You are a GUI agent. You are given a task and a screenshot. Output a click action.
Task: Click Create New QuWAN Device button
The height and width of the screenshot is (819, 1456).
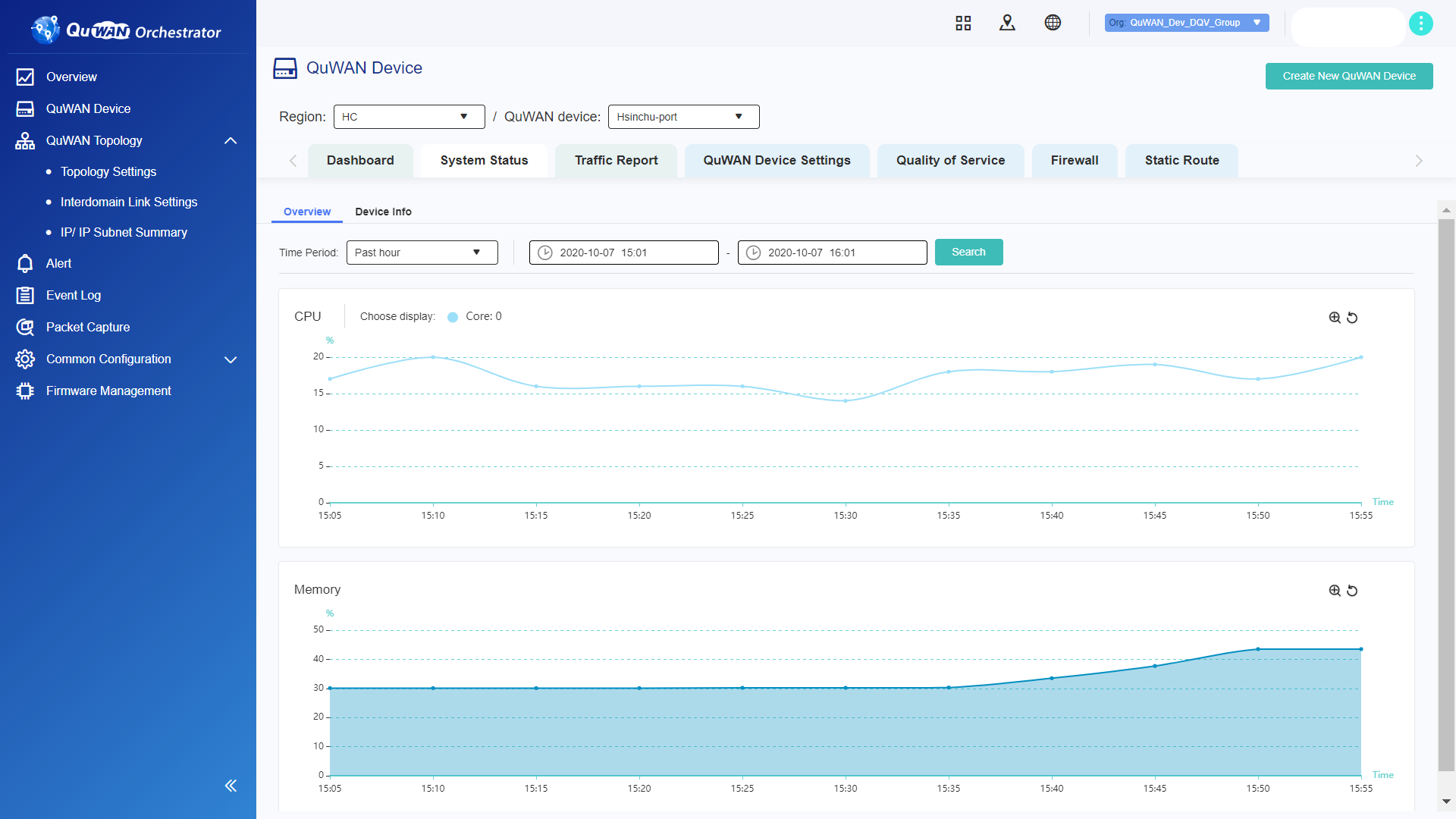pos(1348,76)
